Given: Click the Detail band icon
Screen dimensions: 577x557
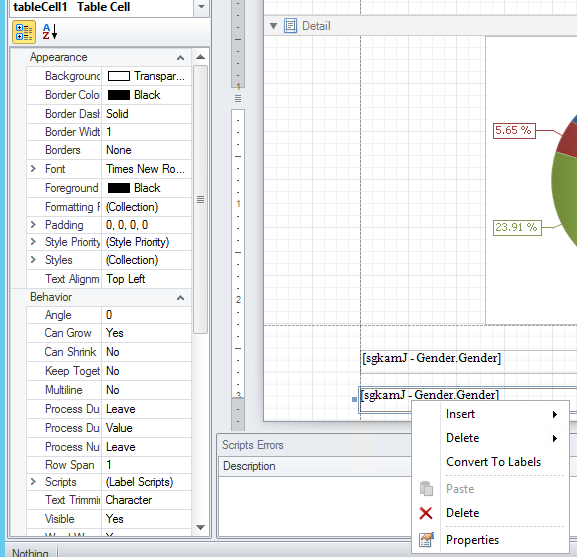Looking at the screenshot, I should (x=290, y=26).
